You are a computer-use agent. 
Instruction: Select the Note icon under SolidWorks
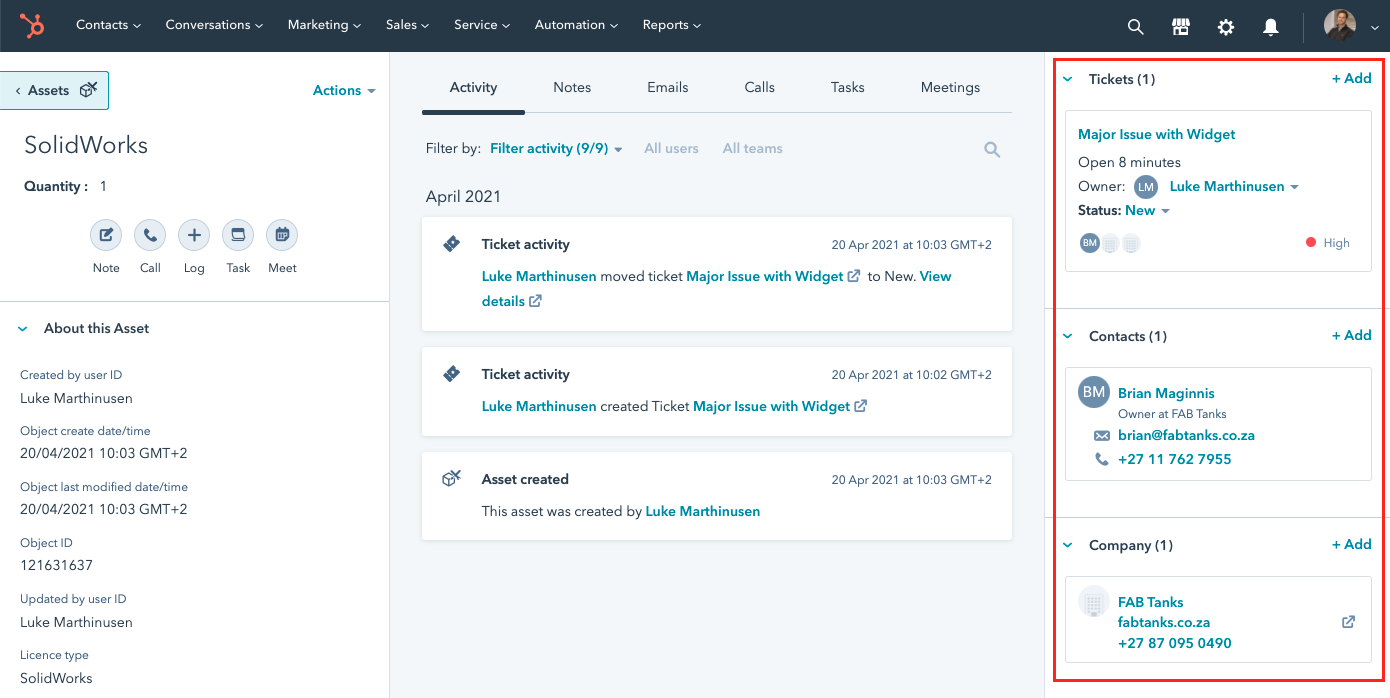coord(106,235)
